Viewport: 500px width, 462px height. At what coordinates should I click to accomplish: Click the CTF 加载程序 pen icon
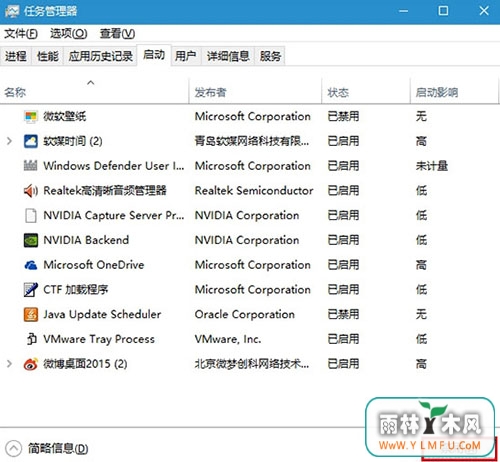point(31,289)
